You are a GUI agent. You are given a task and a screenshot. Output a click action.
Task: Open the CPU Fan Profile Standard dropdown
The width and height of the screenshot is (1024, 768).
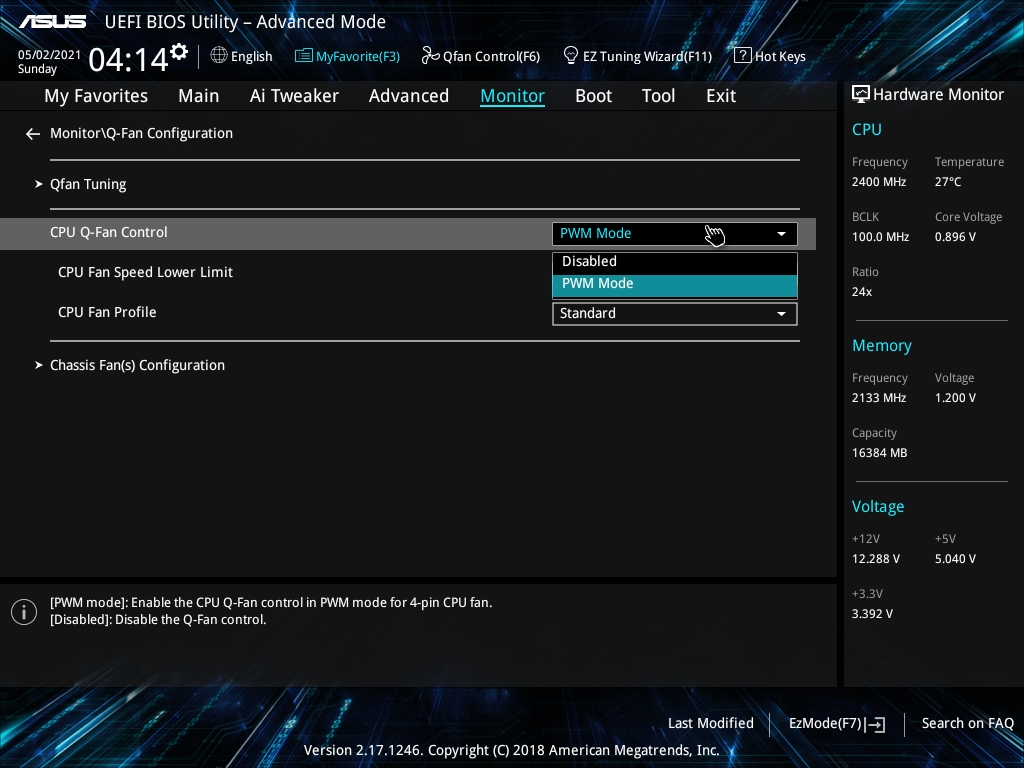click(675, 313)
